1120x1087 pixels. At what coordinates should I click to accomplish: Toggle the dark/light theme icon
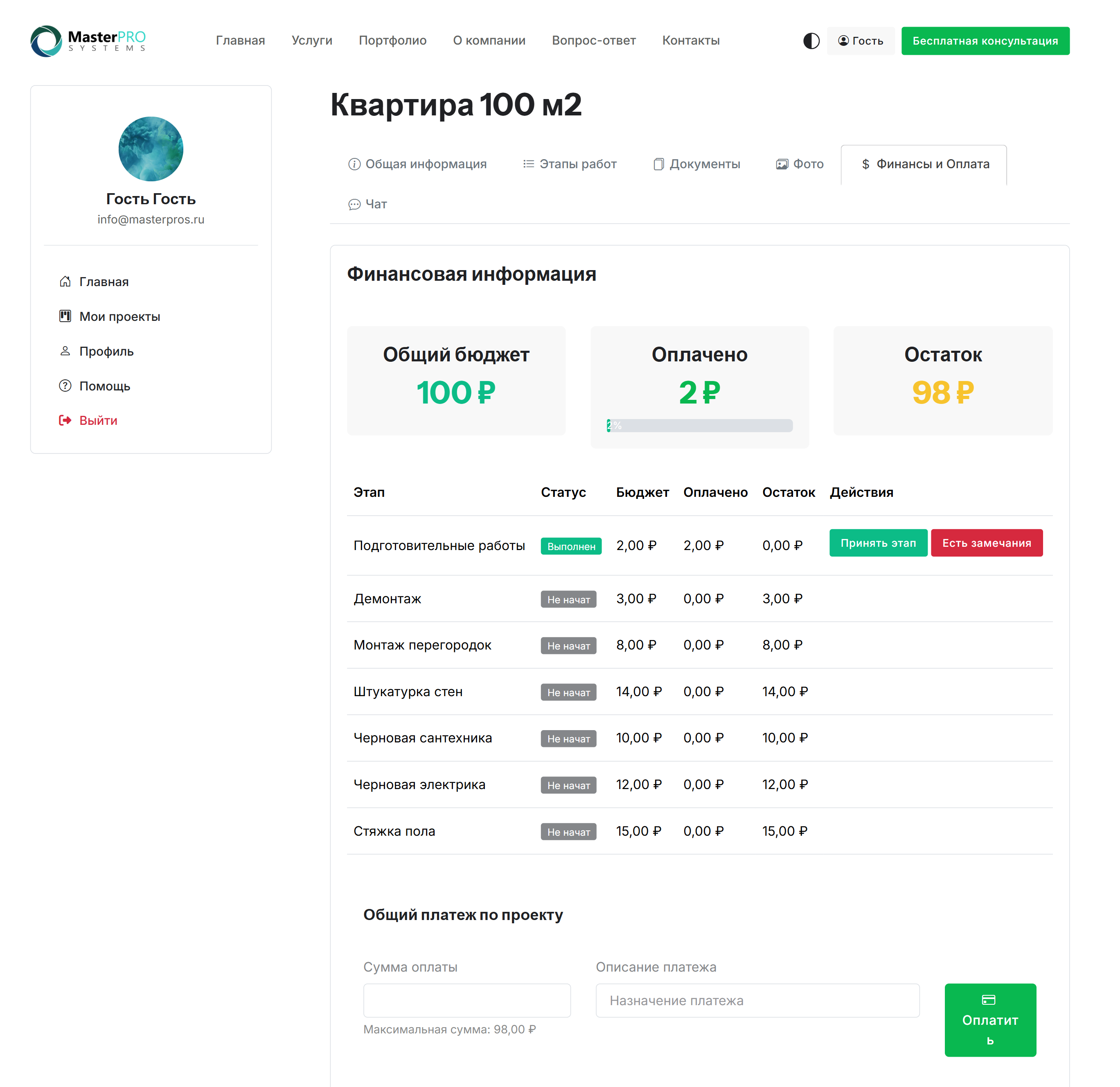pyautogui.click(x=811, y=41)
